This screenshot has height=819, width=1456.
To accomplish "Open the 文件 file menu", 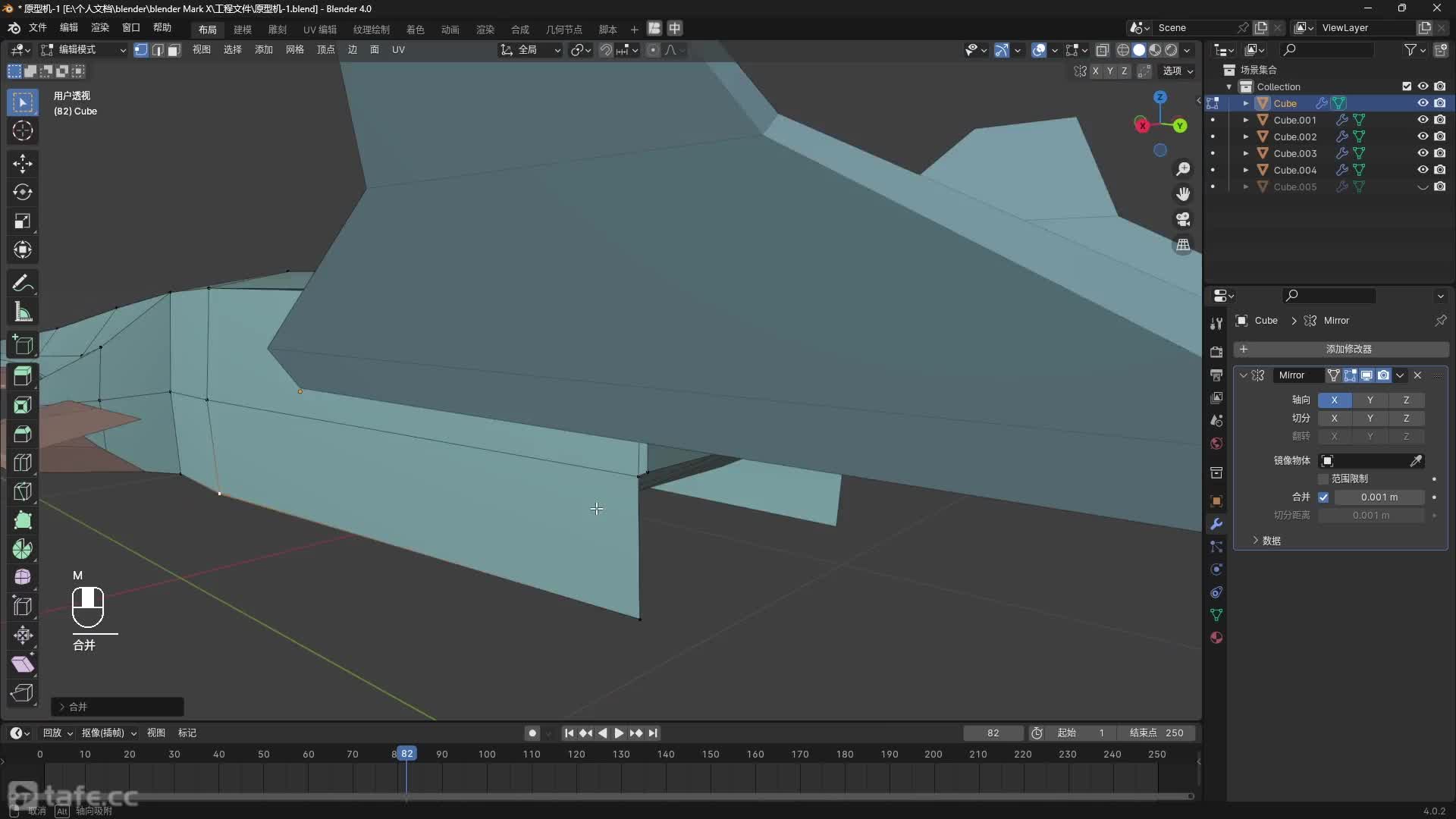I will 38,28.
